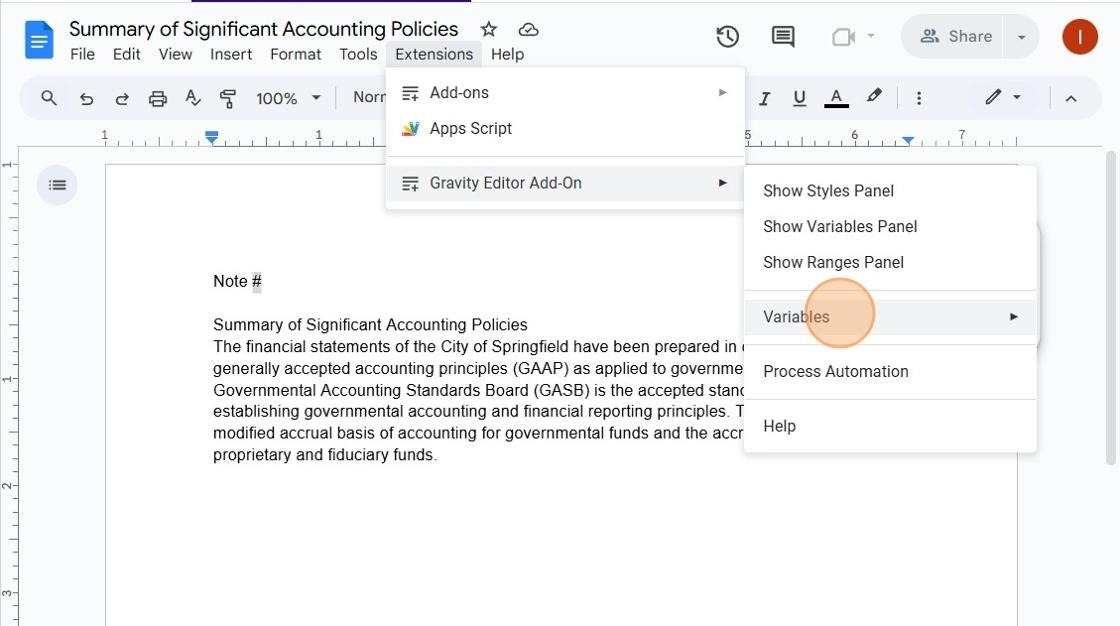Select Show Ranges Panel
The image size is (1120, 626).
tap(890, 262)
